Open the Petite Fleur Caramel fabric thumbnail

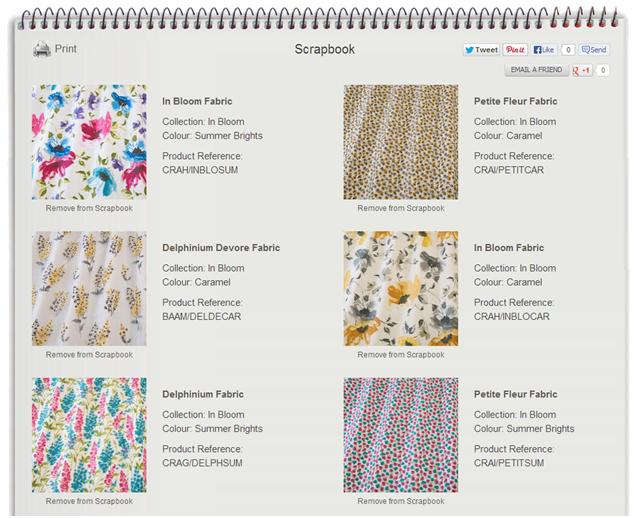(401, 142)
